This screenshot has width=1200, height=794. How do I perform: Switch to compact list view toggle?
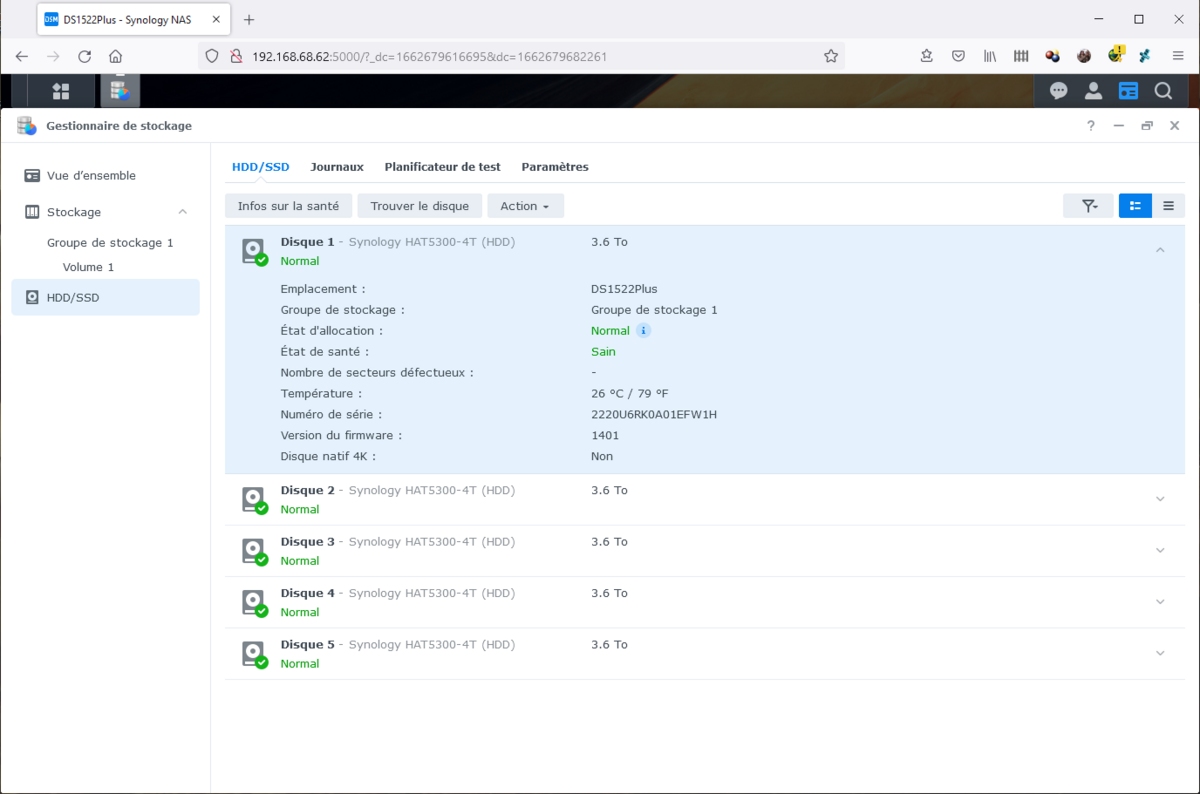[1168, 206]
